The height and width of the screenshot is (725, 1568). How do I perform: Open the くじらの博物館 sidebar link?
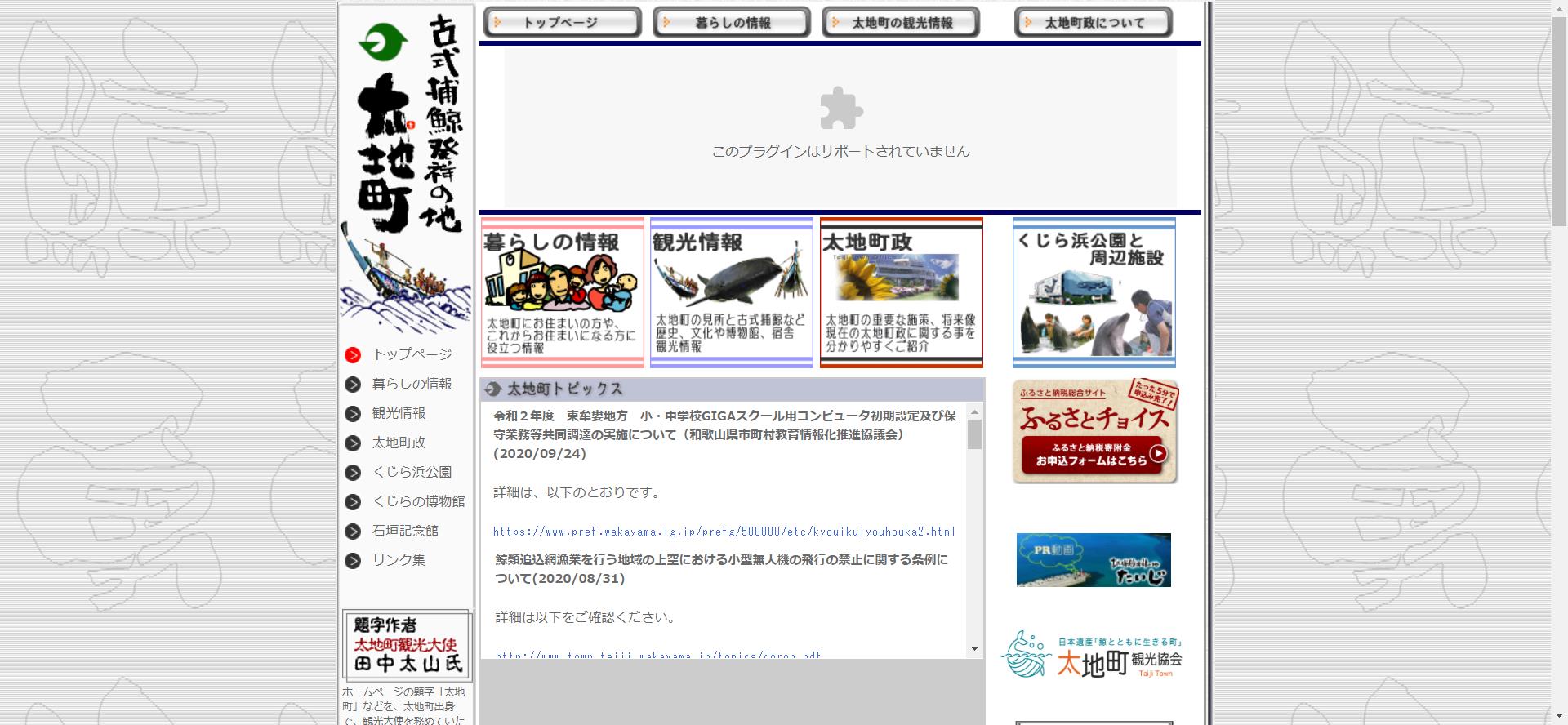coord(418,501)
